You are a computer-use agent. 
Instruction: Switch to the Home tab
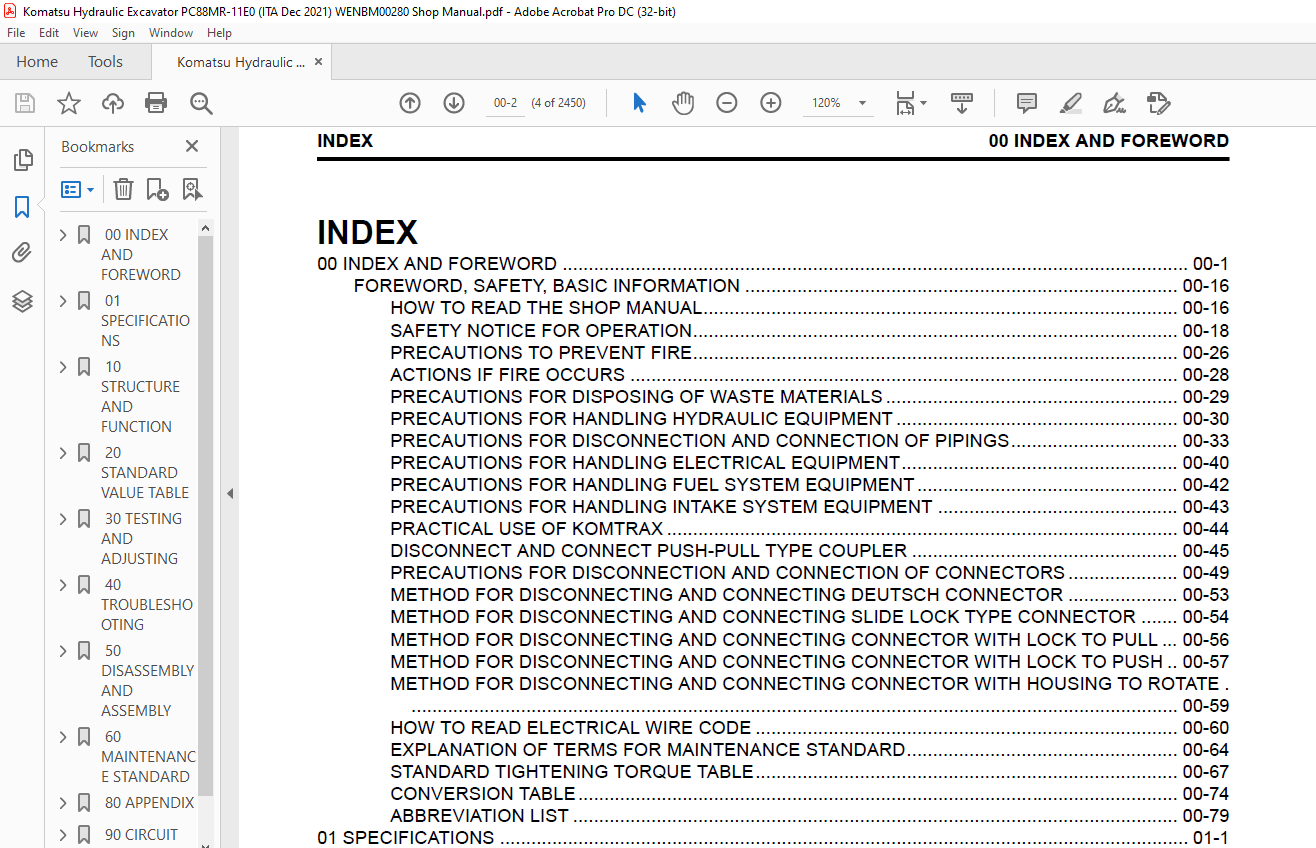pyautogui.click(x=37, y=62)
